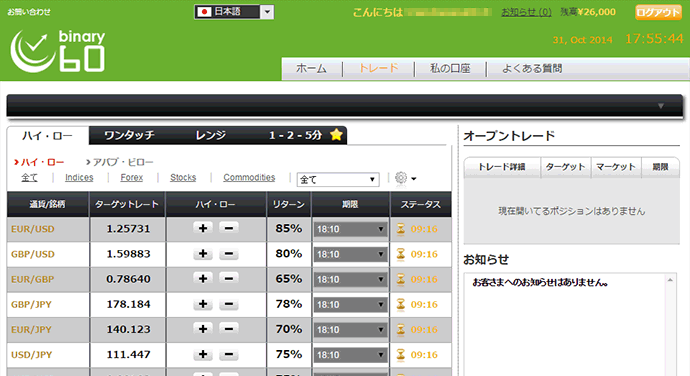Click the Japan flag icon

[204, 12]
